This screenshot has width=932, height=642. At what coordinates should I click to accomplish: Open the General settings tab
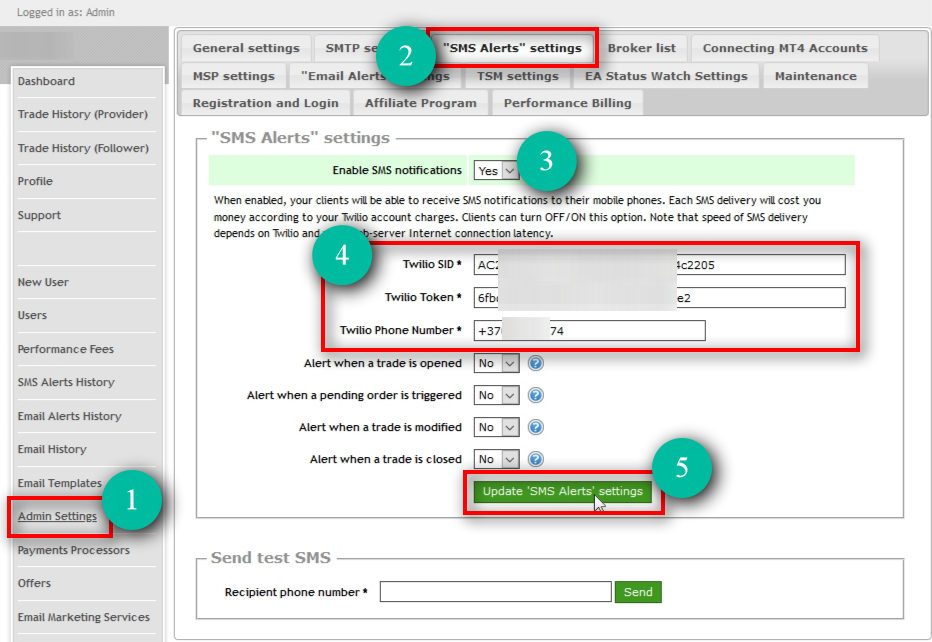point(246,48)
